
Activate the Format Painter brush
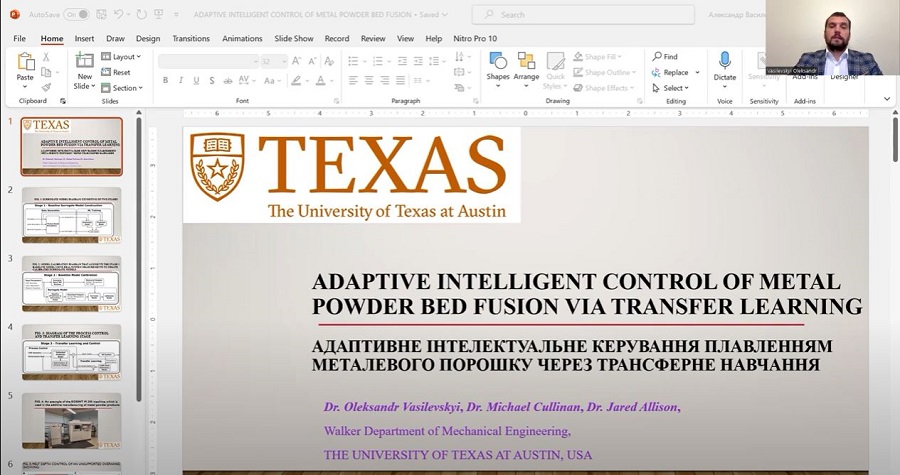46,87
